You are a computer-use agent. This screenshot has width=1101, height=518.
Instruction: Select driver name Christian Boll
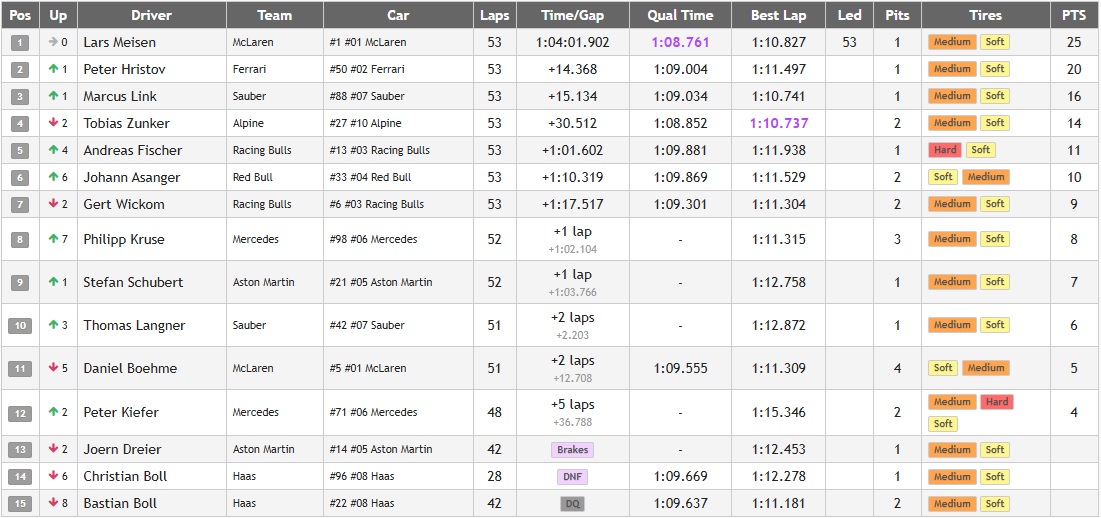pyautogui.click(x=125, y=477)
